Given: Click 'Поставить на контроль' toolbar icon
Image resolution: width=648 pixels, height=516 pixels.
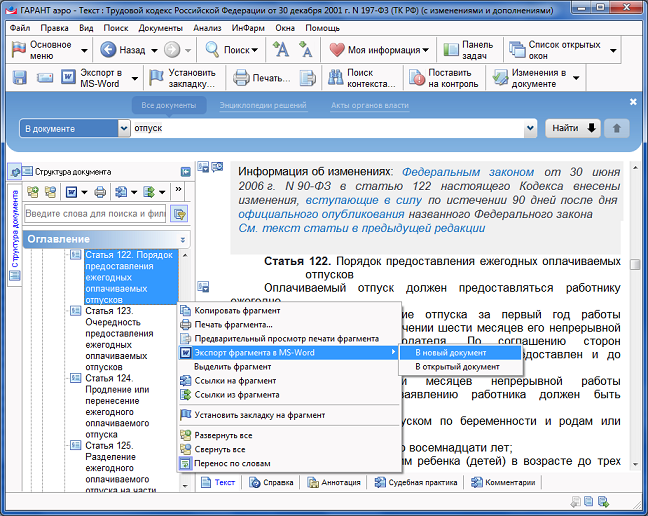Looking at the screenshot, I should tap(414, 78).
